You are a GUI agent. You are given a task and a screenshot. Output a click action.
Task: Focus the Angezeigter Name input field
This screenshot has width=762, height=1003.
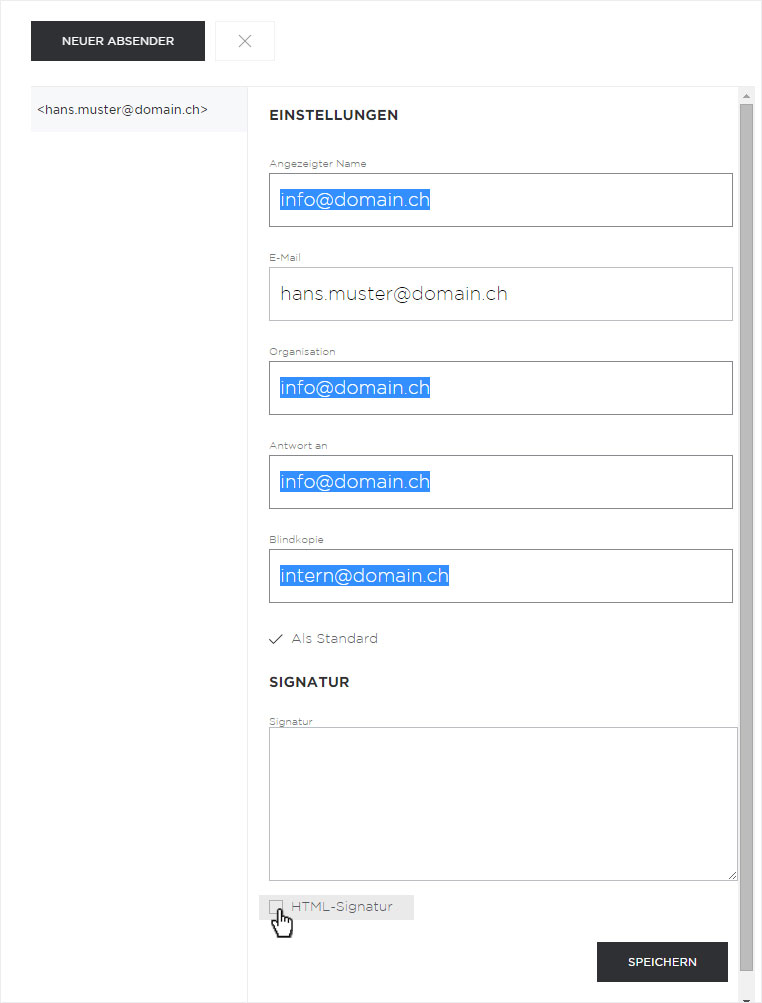click(500, 200)
